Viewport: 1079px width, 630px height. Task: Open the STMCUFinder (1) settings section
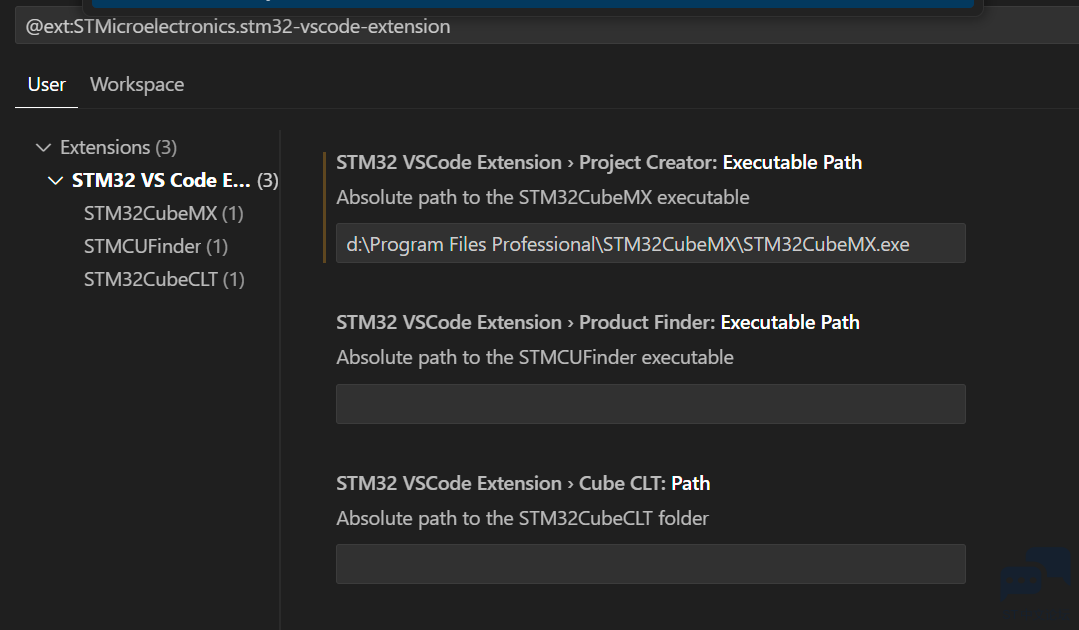click(x=156, y=246)
